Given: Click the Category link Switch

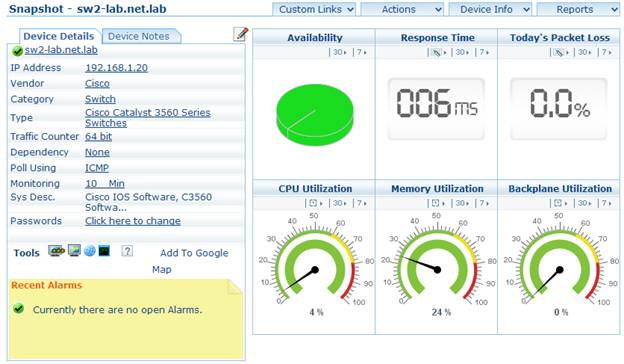Looking at the screenshot, I should pos(100,99).
